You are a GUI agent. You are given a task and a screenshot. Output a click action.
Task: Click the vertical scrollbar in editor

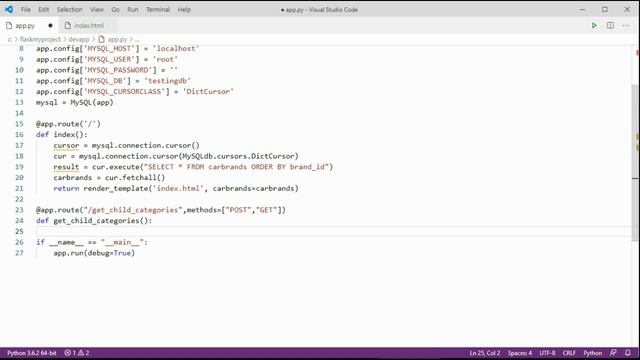(635, 163)
